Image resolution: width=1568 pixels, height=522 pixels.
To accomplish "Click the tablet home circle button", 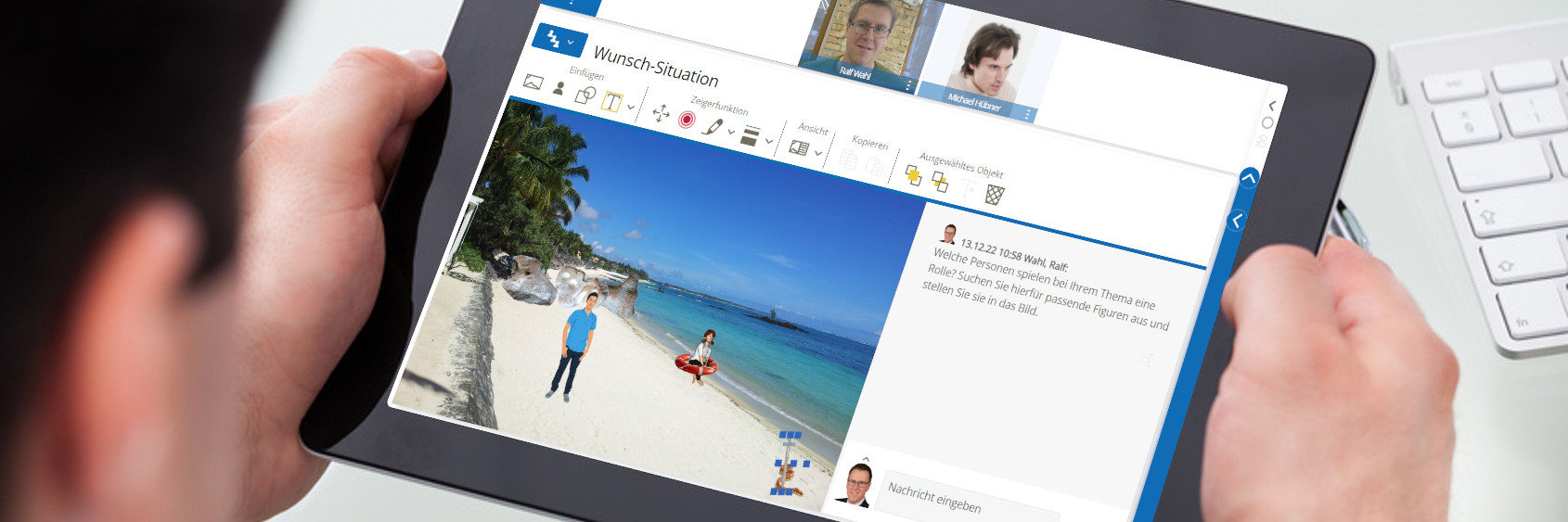I will click(1267, 123).
